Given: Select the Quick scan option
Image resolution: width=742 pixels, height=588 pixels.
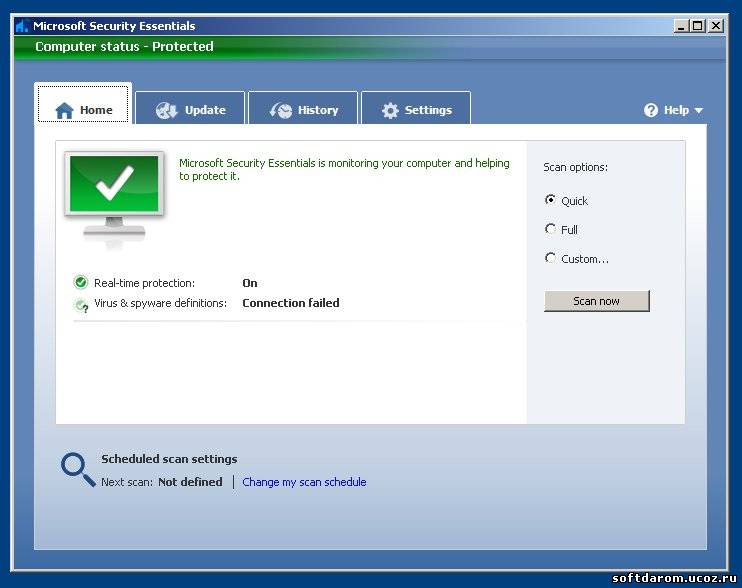Looking at the screenshot, I should point(550,200).
